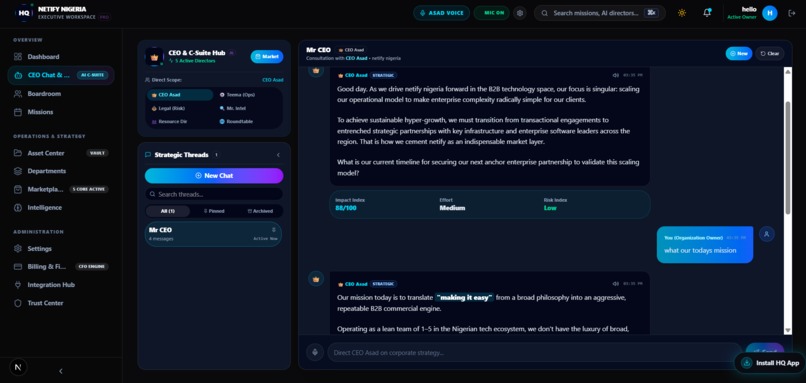The image size is (806, 383).
Task: Open the Departments page
Action: coord(47,171)
